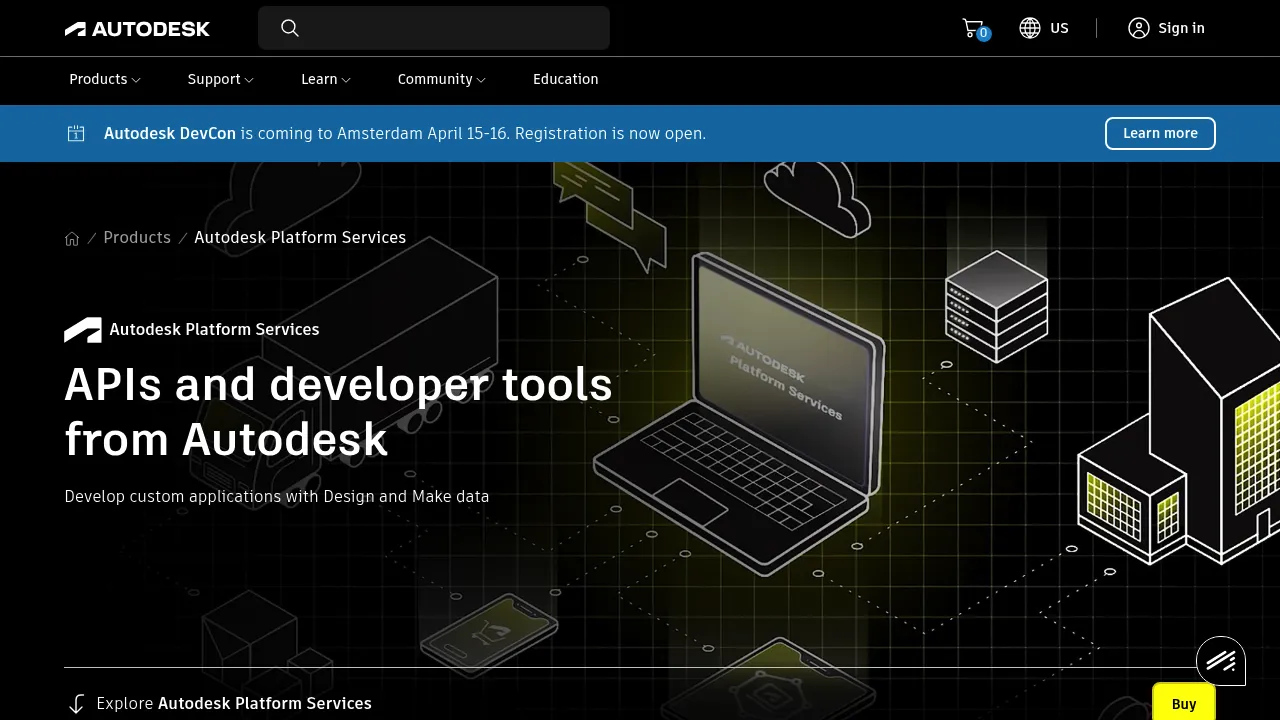Image resolution: width=1280 pixels, height=720 pixels.
Task: Click the US region label
Action: pos(1059,28)
